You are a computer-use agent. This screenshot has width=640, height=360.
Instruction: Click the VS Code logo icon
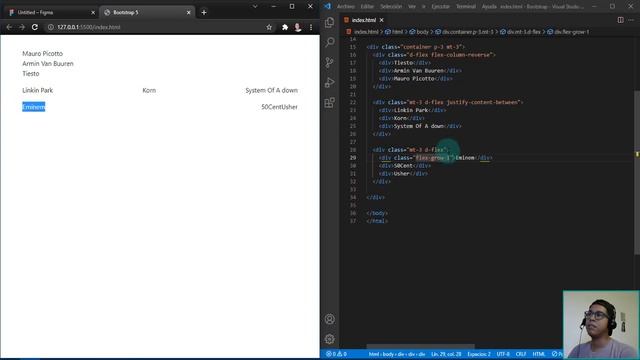point(327,6)
